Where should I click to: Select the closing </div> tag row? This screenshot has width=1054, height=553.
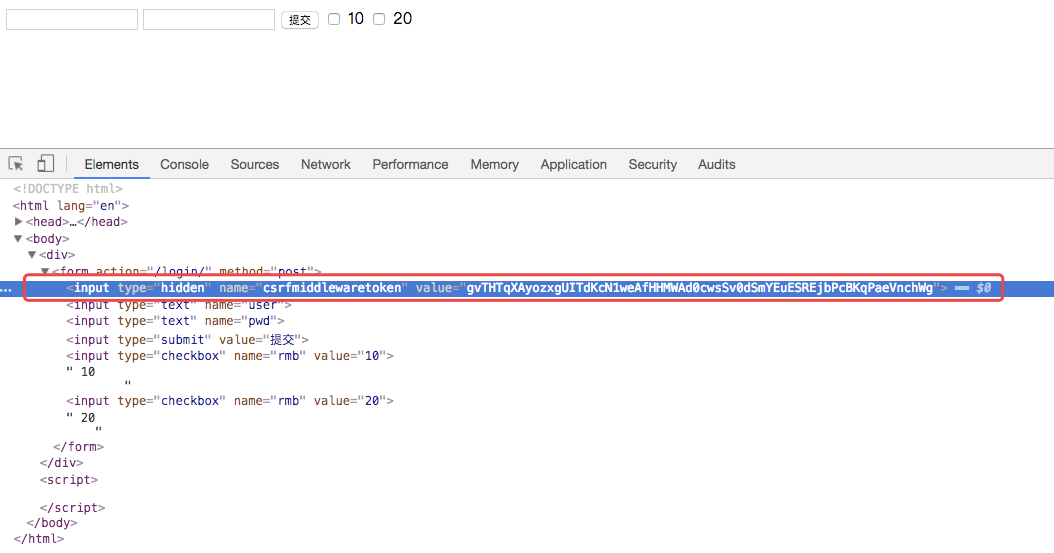pyautogui.click(x=61, y=463)
